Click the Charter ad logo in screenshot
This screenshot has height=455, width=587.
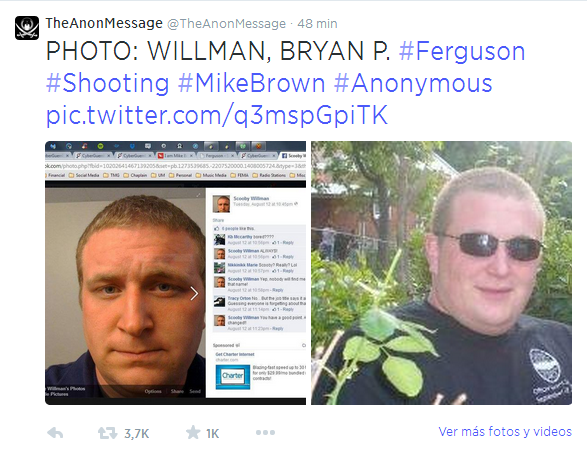pos(232,377)
